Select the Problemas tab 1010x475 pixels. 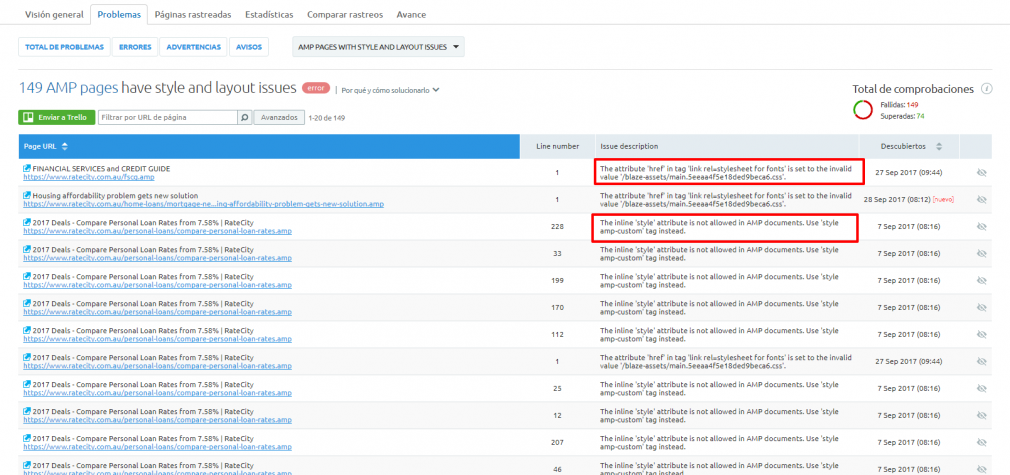[119, 14]
